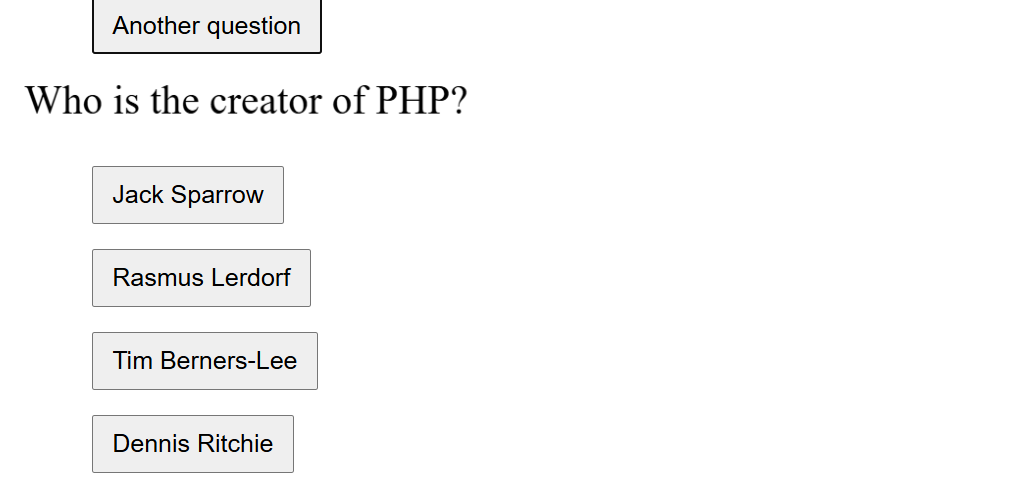1017x494 pixels.
Task: Tap the button labeled Dennis Ritchie
Action: (193, 444)
